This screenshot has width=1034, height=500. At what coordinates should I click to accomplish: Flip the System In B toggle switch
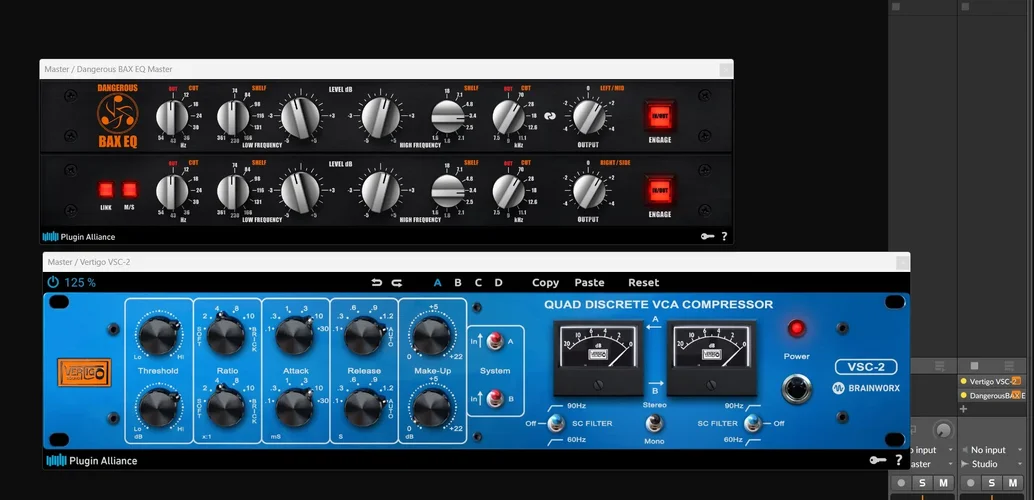[x=494, y=398]
